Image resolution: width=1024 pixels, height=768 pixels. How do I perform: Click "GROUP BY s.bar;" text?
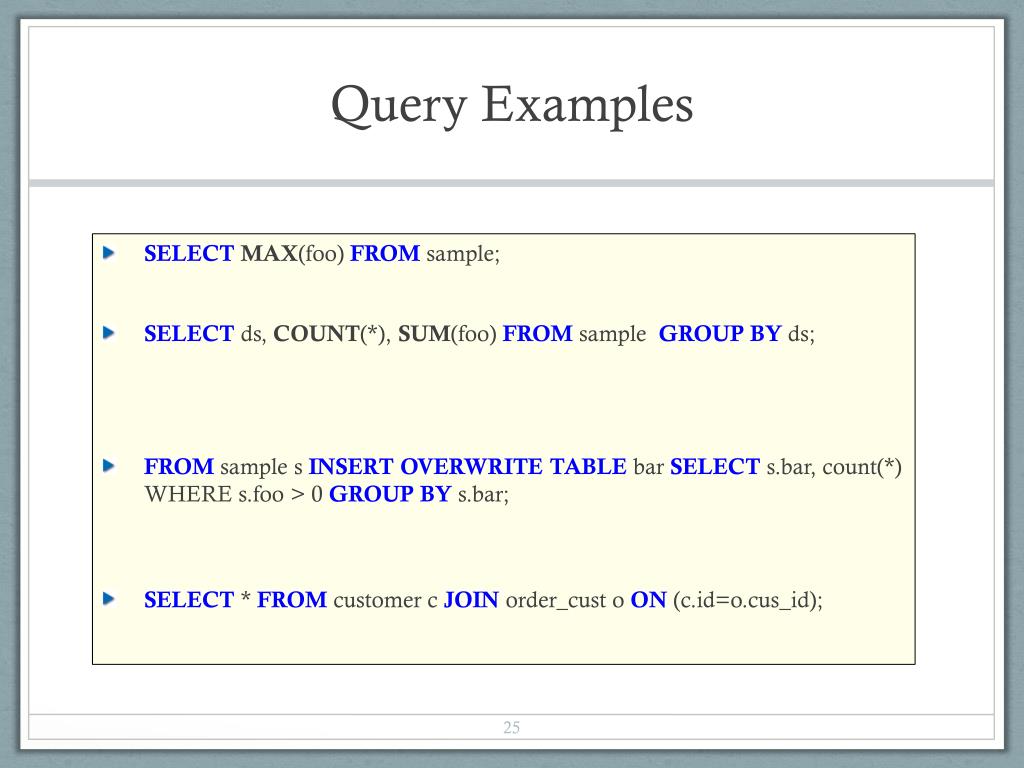419,494
